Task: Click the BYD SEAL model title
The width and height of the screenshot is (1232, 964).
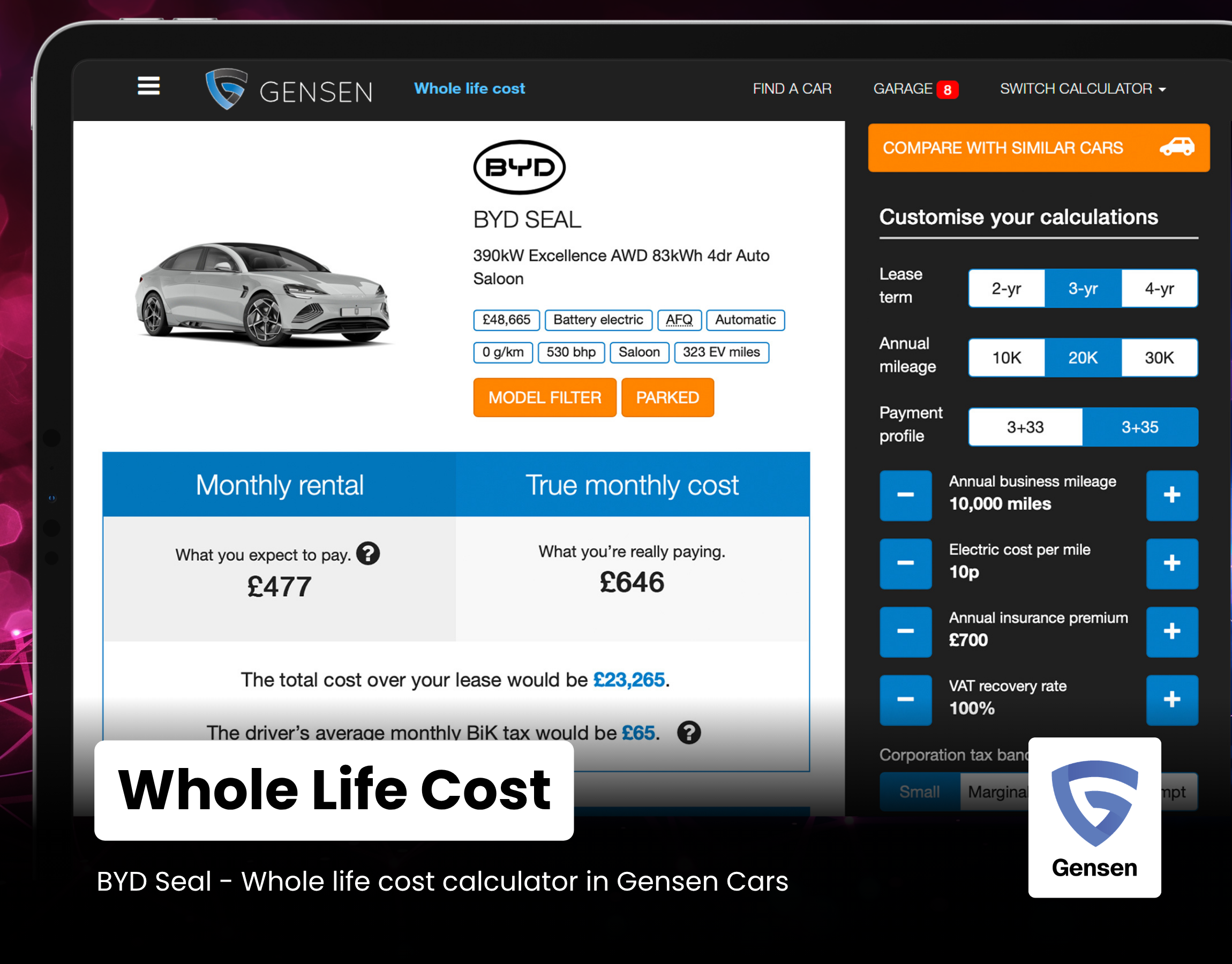Action: (527, 220)
